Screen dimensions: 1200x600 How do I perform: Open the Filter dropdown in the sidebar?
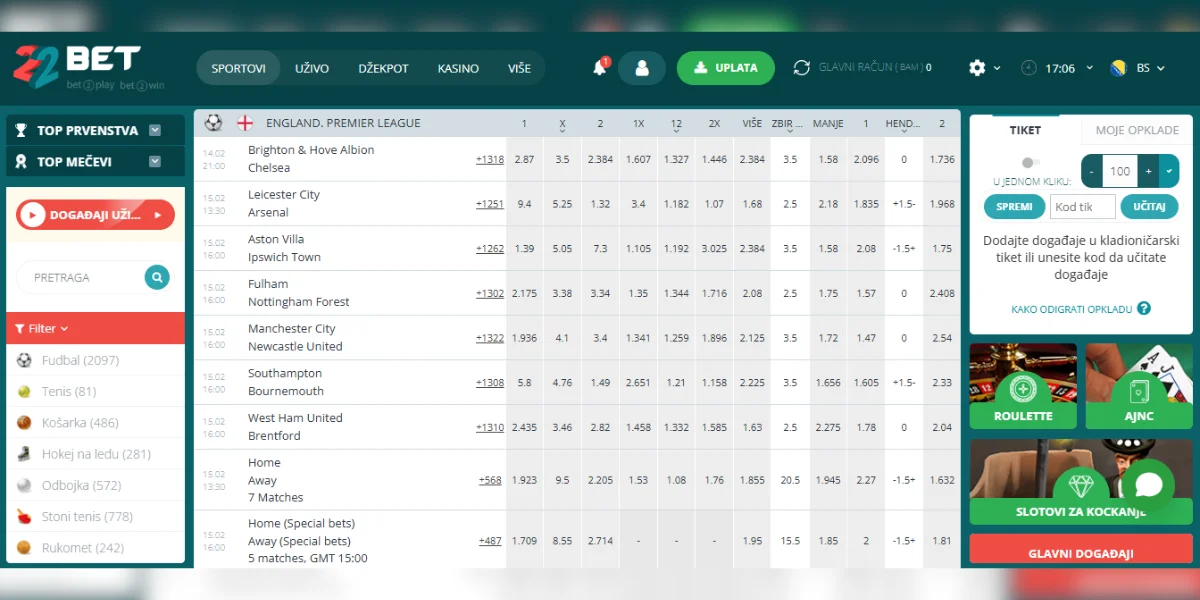click(40, 328)
